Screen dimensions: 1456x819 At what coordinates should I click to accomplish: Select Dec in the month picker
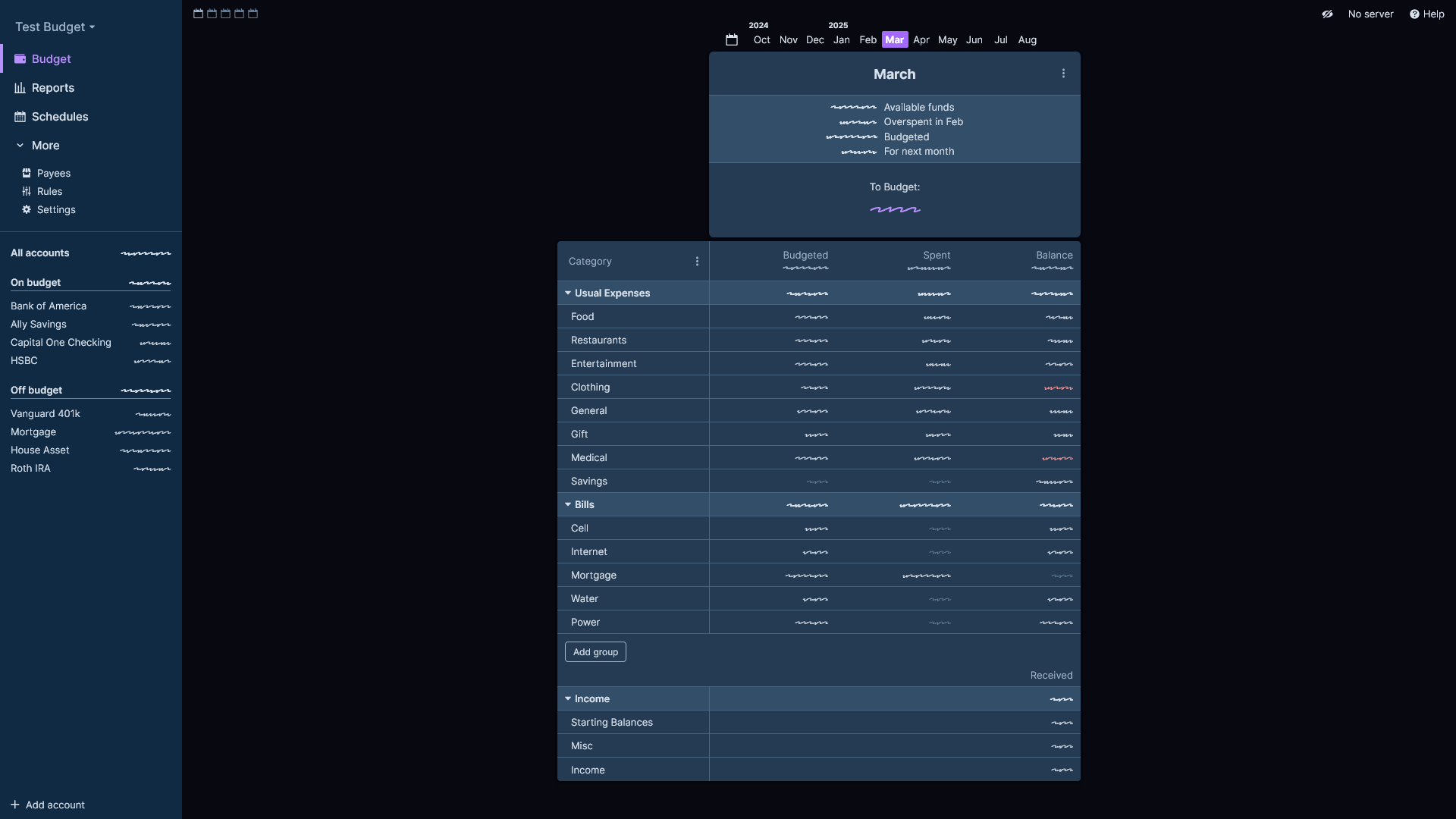point(814,40)
